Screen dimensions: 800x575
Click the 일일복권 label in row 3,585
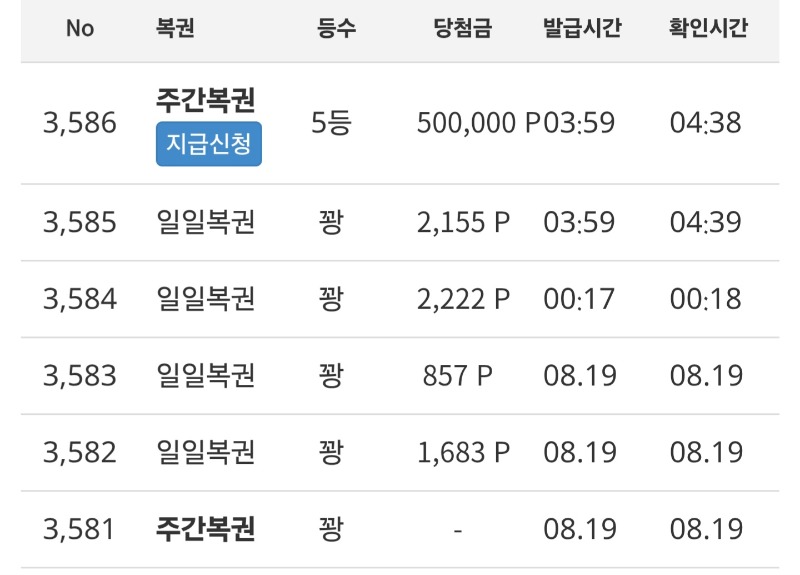205,222
